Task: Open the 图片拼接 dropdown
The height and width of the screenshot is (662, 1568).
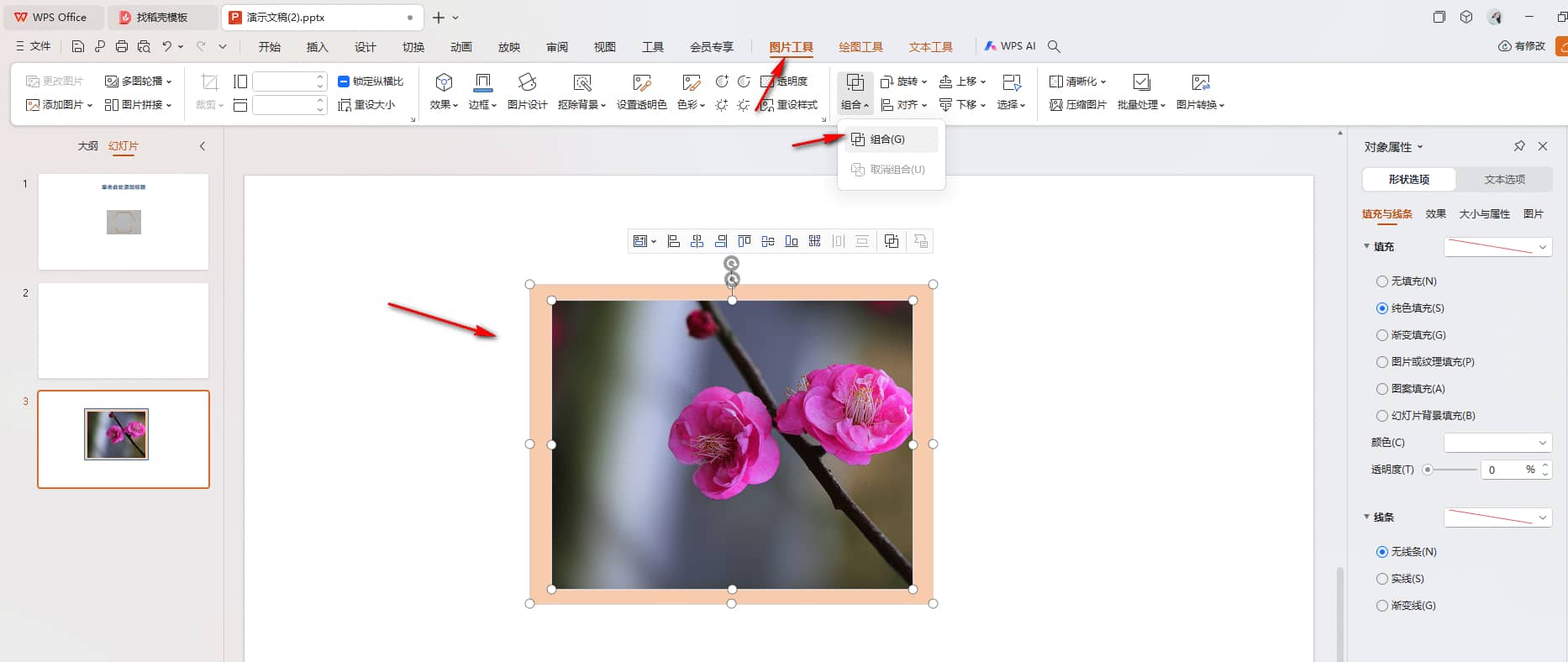Action: pyautogui.click(x=138, y=105)
